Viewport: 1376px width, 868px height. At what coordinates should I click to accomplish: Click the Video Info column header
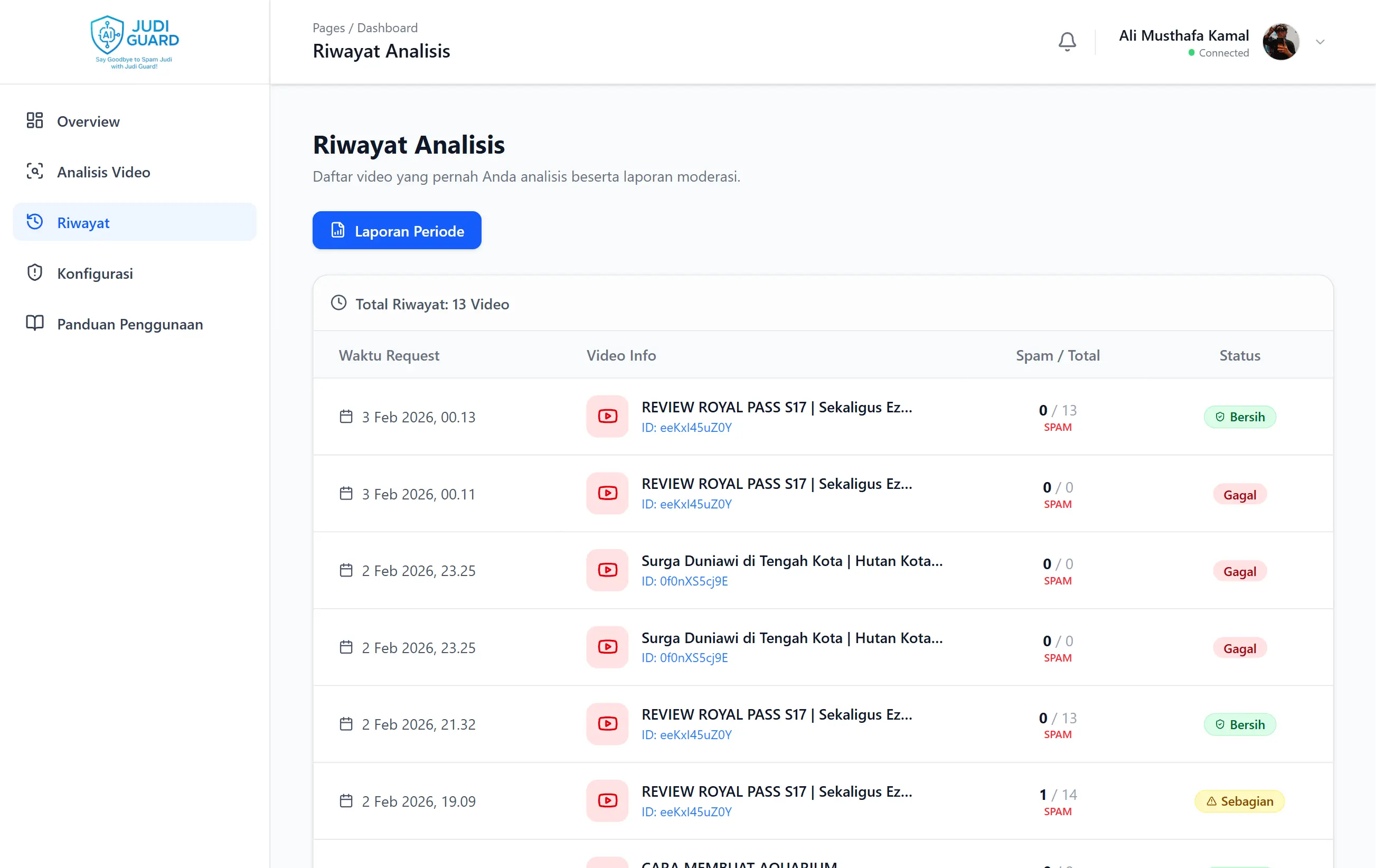point(621,355)
